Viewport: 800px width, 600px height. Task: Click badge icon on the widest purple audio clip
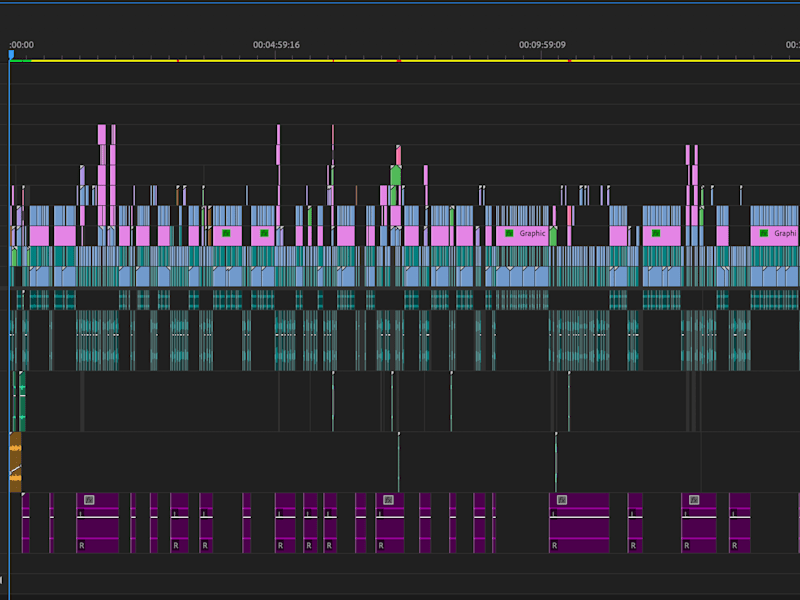coord(562,500)
